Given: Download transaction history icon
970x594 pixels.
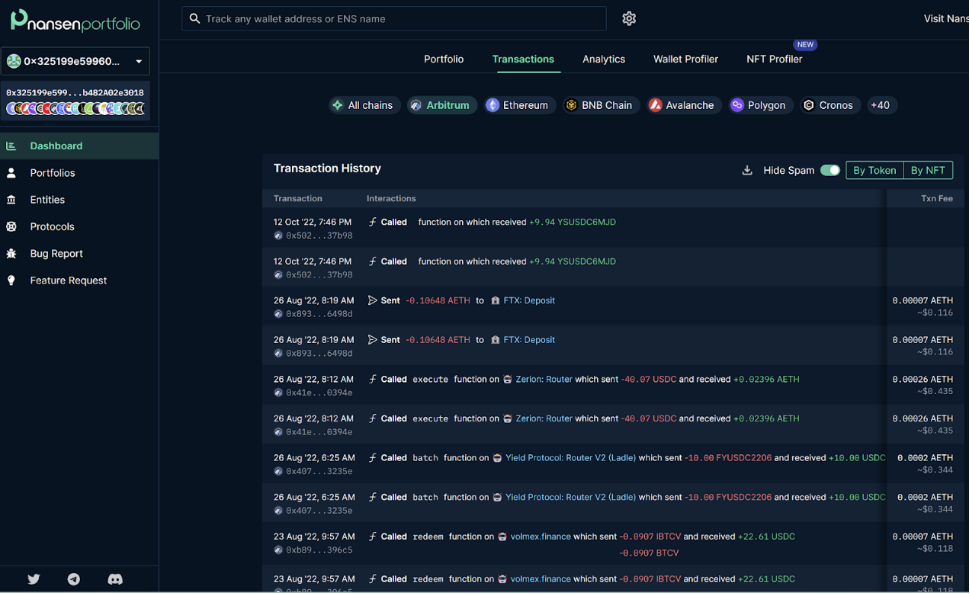Looking at the screenshot, I should [x=747, y=170].
